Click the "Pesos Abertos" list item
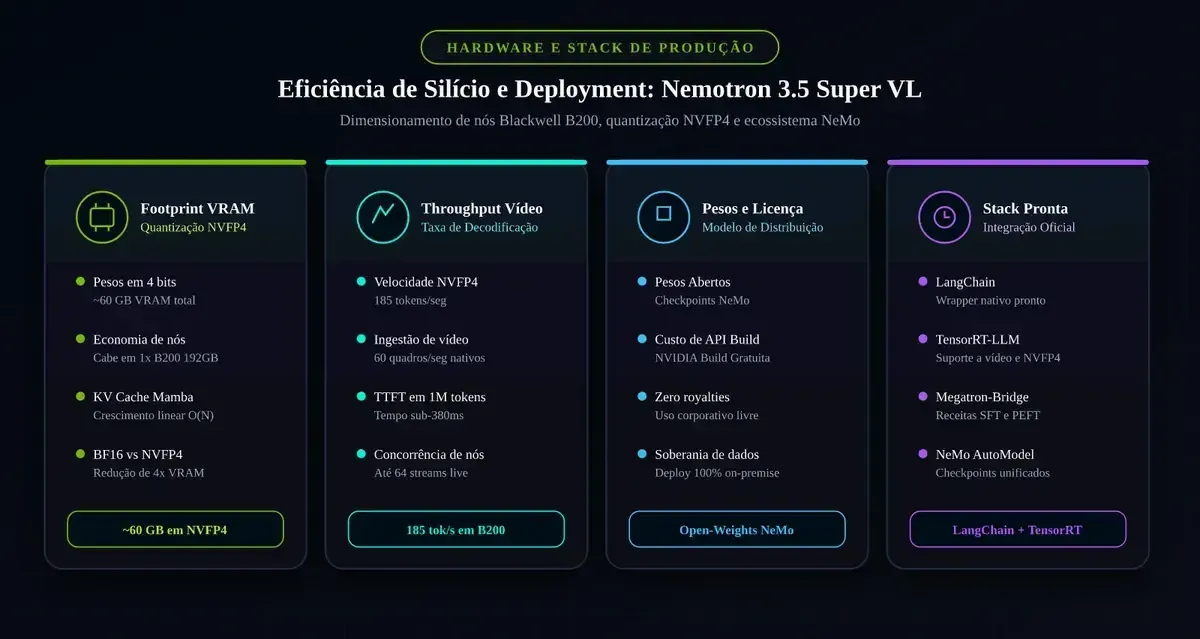The width and height of the screenshot is (1200, 639). tap(693, 282)
